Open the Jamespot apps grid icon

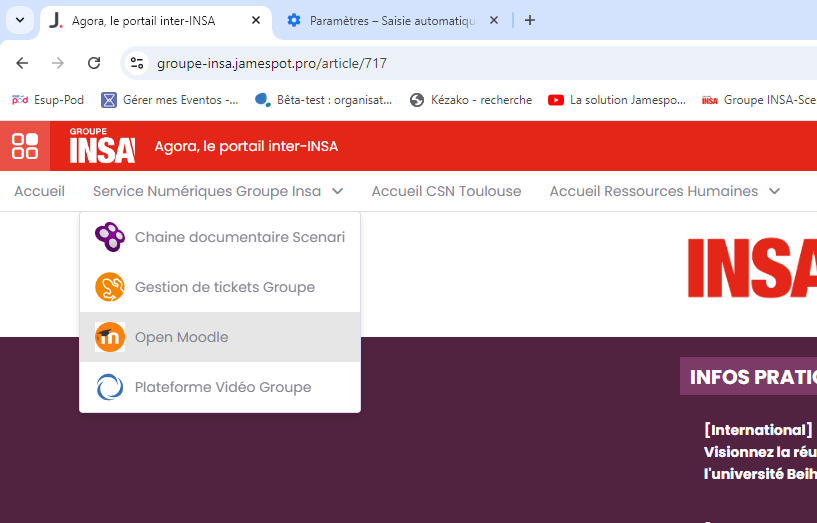pyautogui.click(x=25, y=146)
